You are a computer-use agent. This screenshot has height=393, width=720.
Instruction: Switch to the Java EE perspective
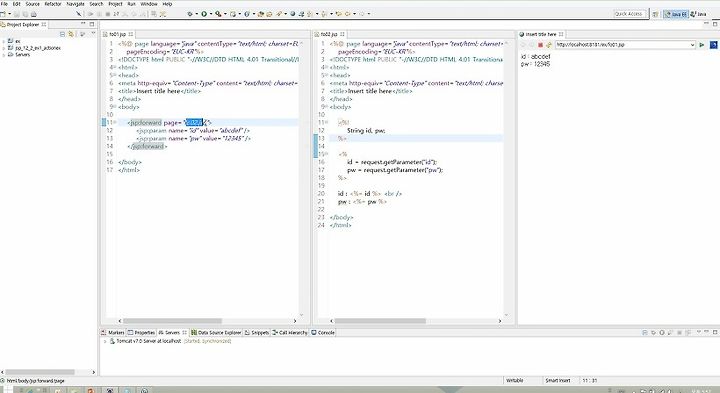pos(676,14)
